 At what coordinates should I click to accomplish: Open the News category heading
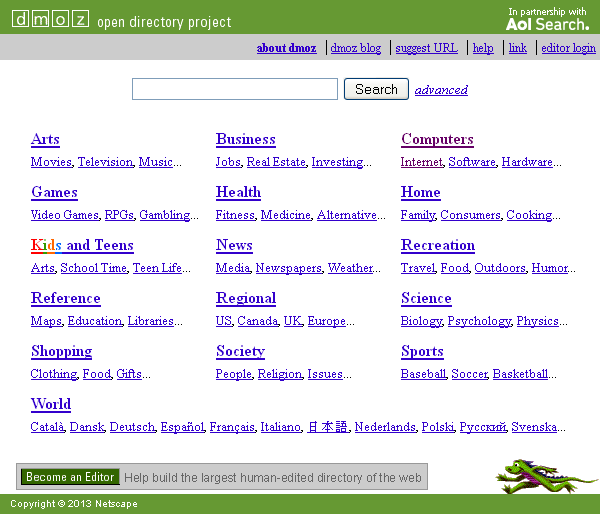234,245
